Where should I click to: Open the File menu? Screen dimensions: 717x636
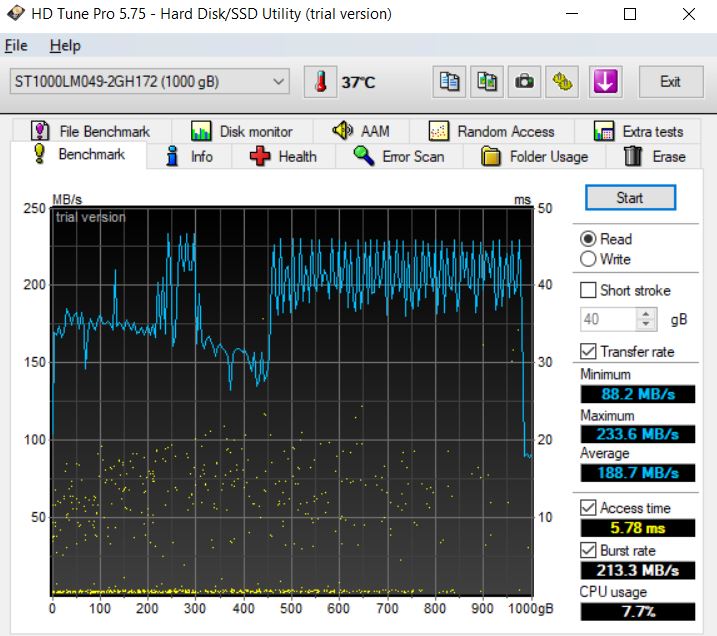(16, 46)
